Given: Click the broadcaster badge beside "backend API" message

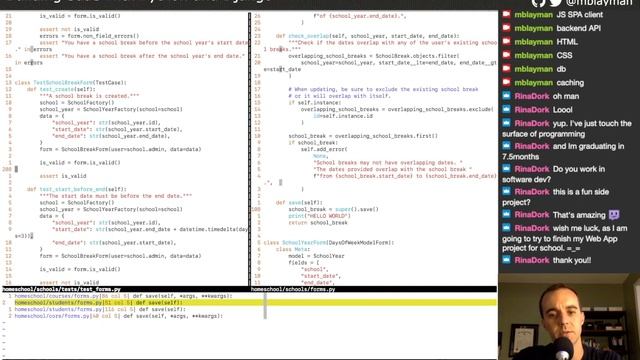Looking at the screenshot, I should click(x=507, y=28).
